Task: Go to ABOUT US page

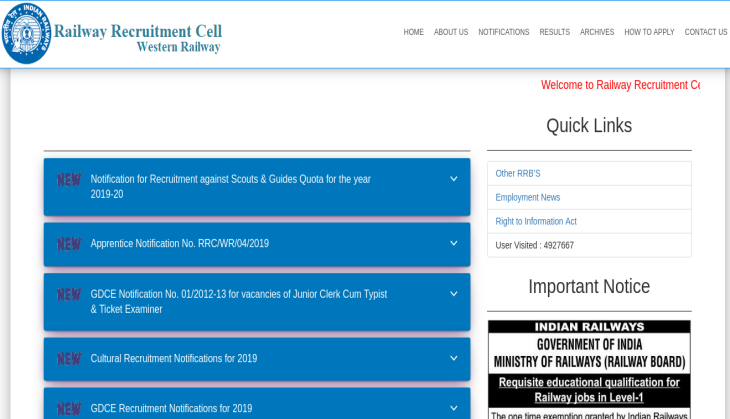Action: [451, 32]
